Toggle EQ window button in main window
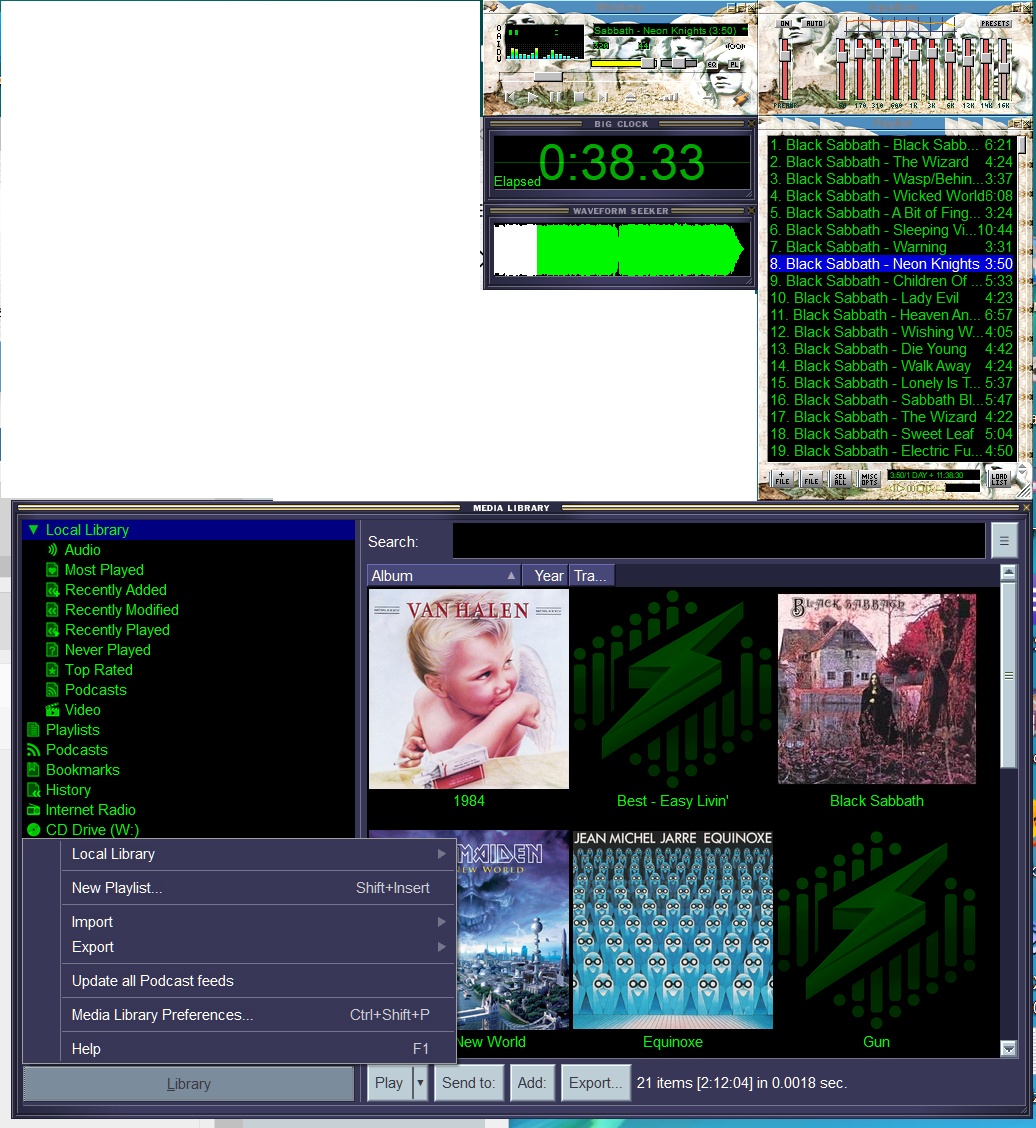This screenshot has height=1128, width=1036. click(x=712, y=64)
